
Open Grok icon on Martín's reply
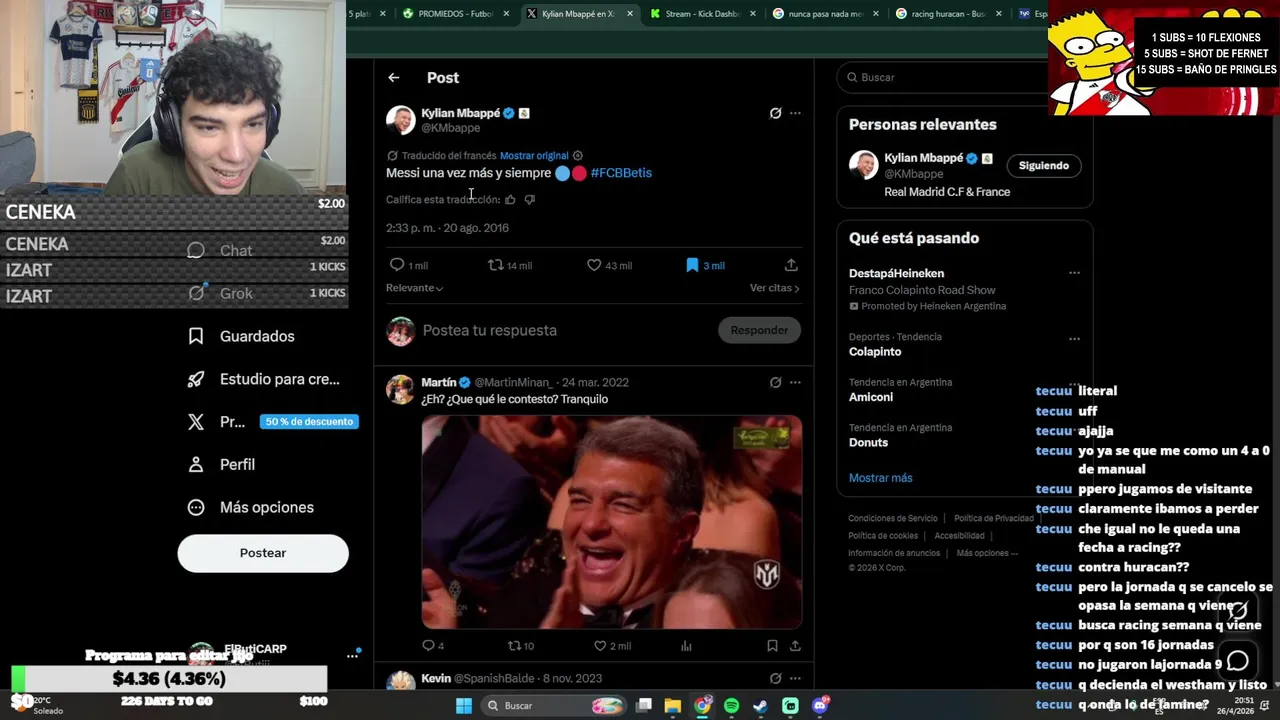(775, 382)
